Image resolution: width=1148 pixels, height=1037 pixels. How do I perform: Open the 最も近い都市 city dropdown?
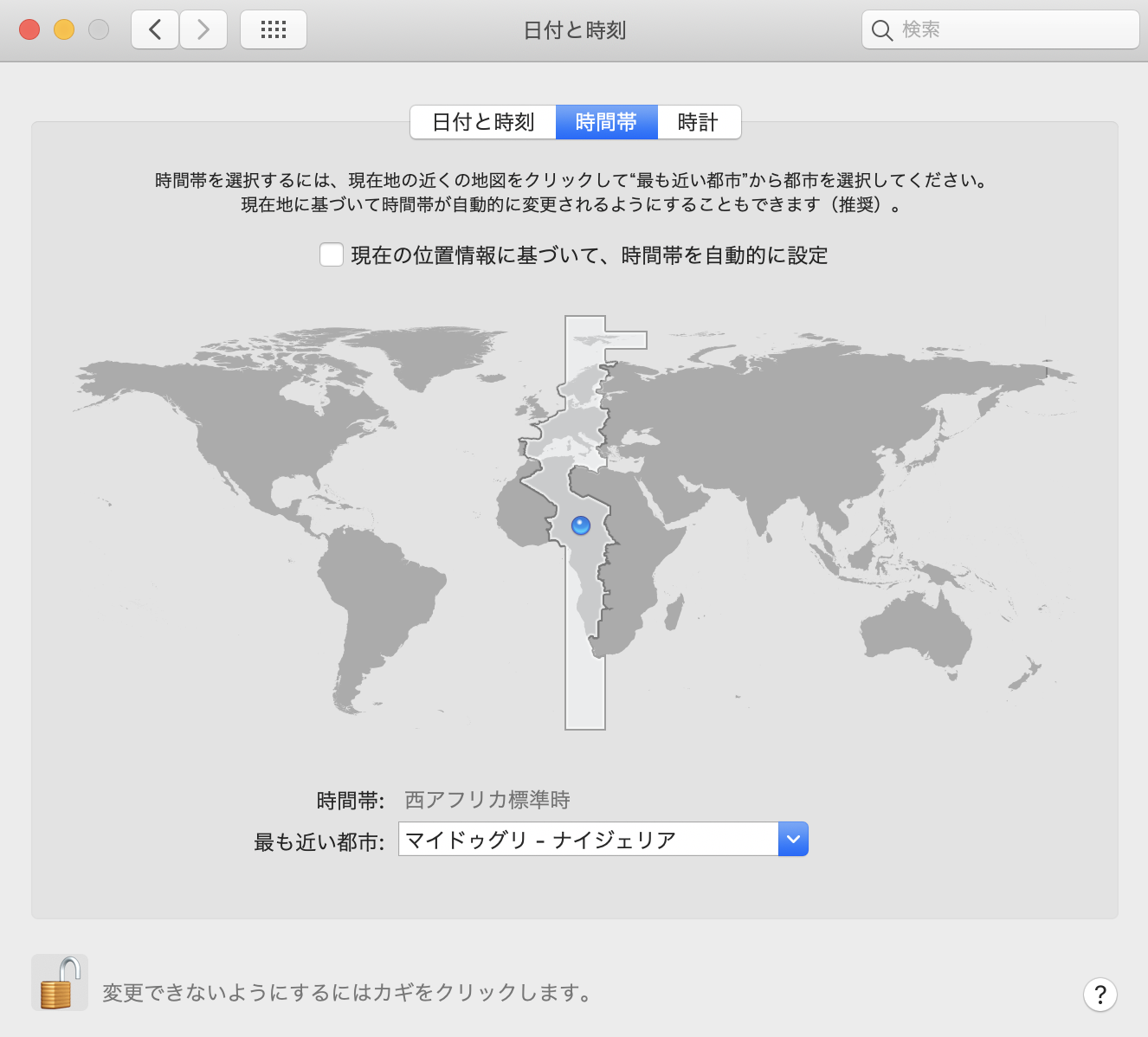[x=602, y=838]
